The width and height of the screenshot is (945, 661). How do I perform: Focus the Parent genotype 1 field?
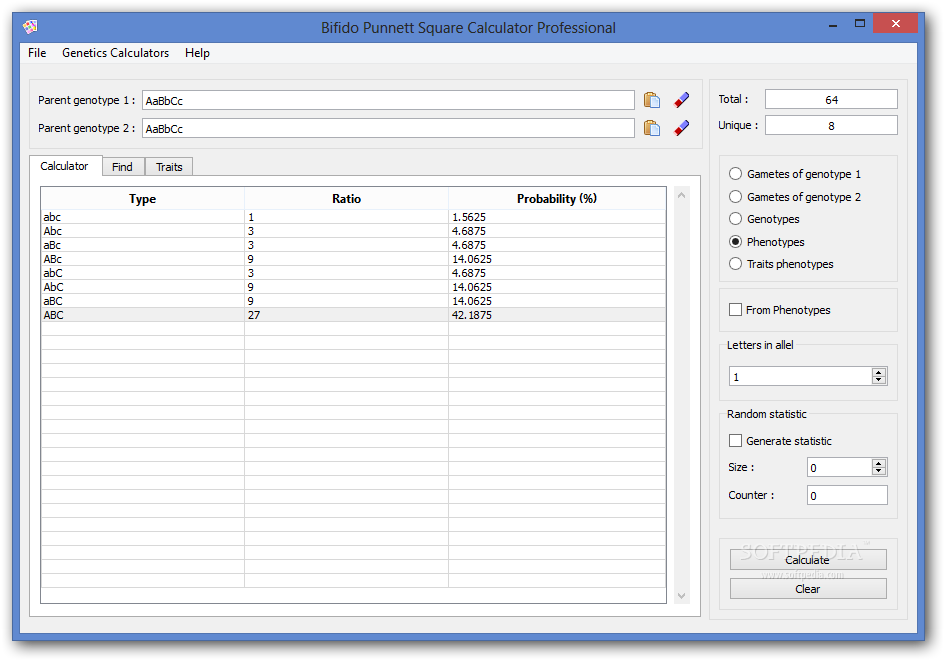tap(388, 100)
